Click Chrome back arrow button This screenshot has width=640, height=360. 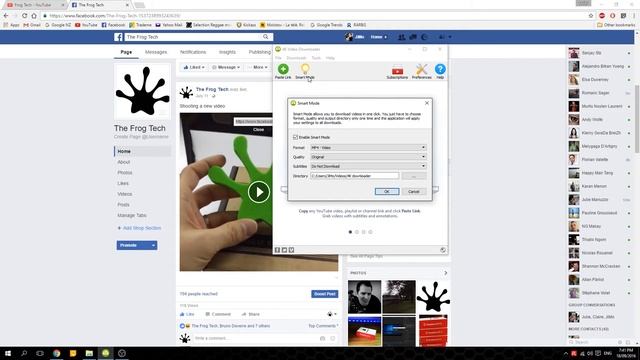point(6,16)
